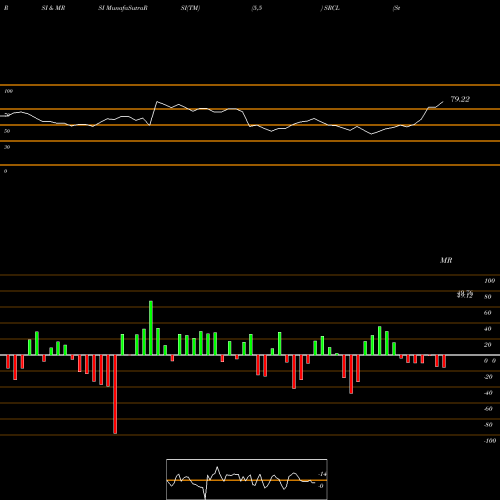
Task: Click the RSI panel axis label 30
Action: coord(7,147)
